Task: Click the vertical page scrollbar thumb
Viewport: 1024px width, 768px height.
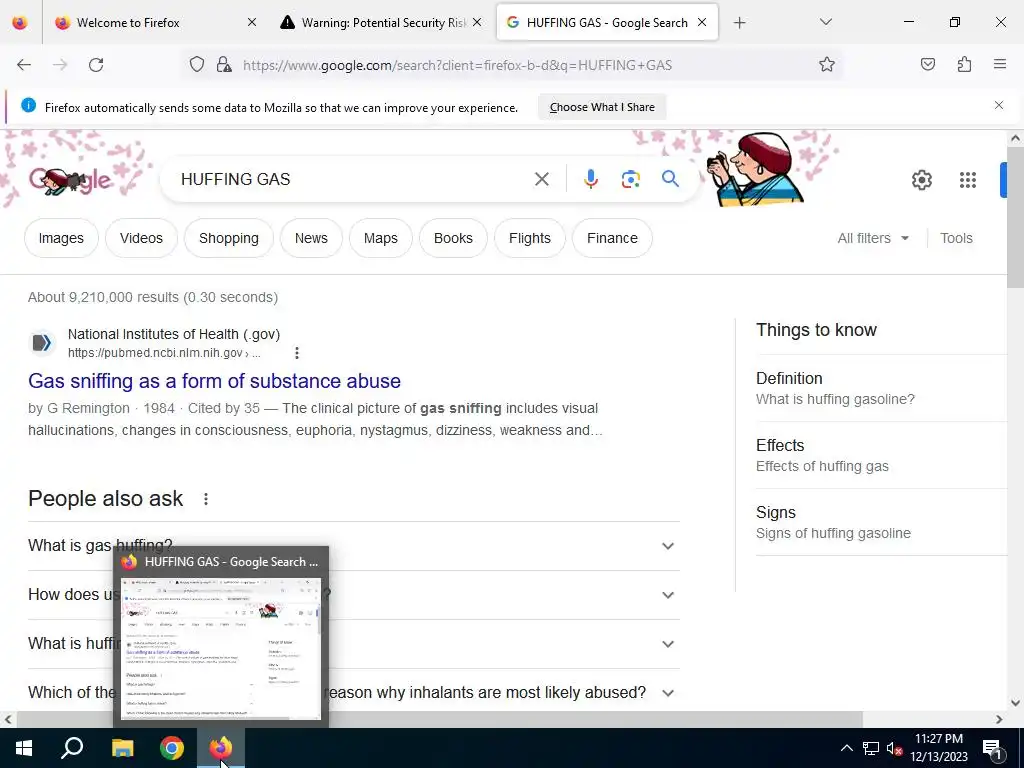Action: click(1015, 217)
